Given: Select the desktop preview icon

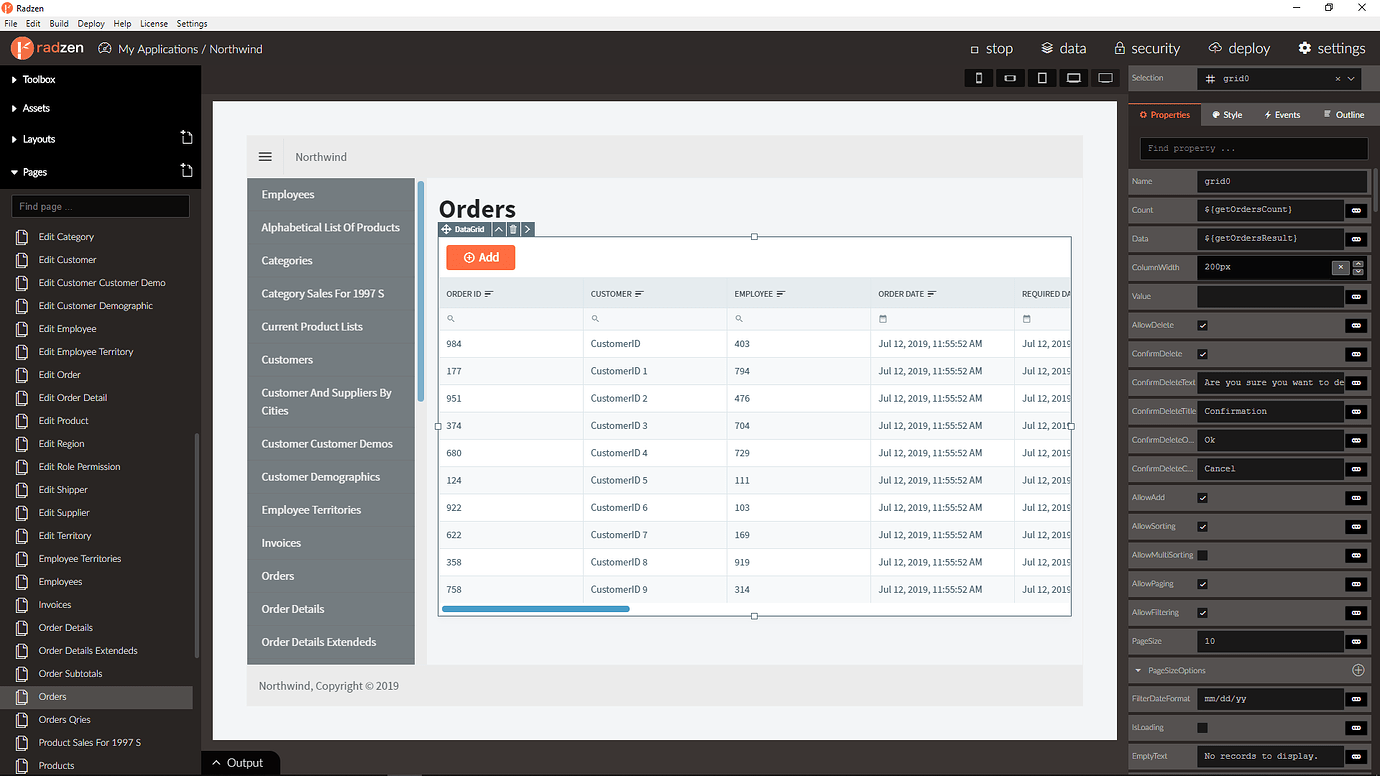Looking at the screenshot, I should (x=1105, y=77).
